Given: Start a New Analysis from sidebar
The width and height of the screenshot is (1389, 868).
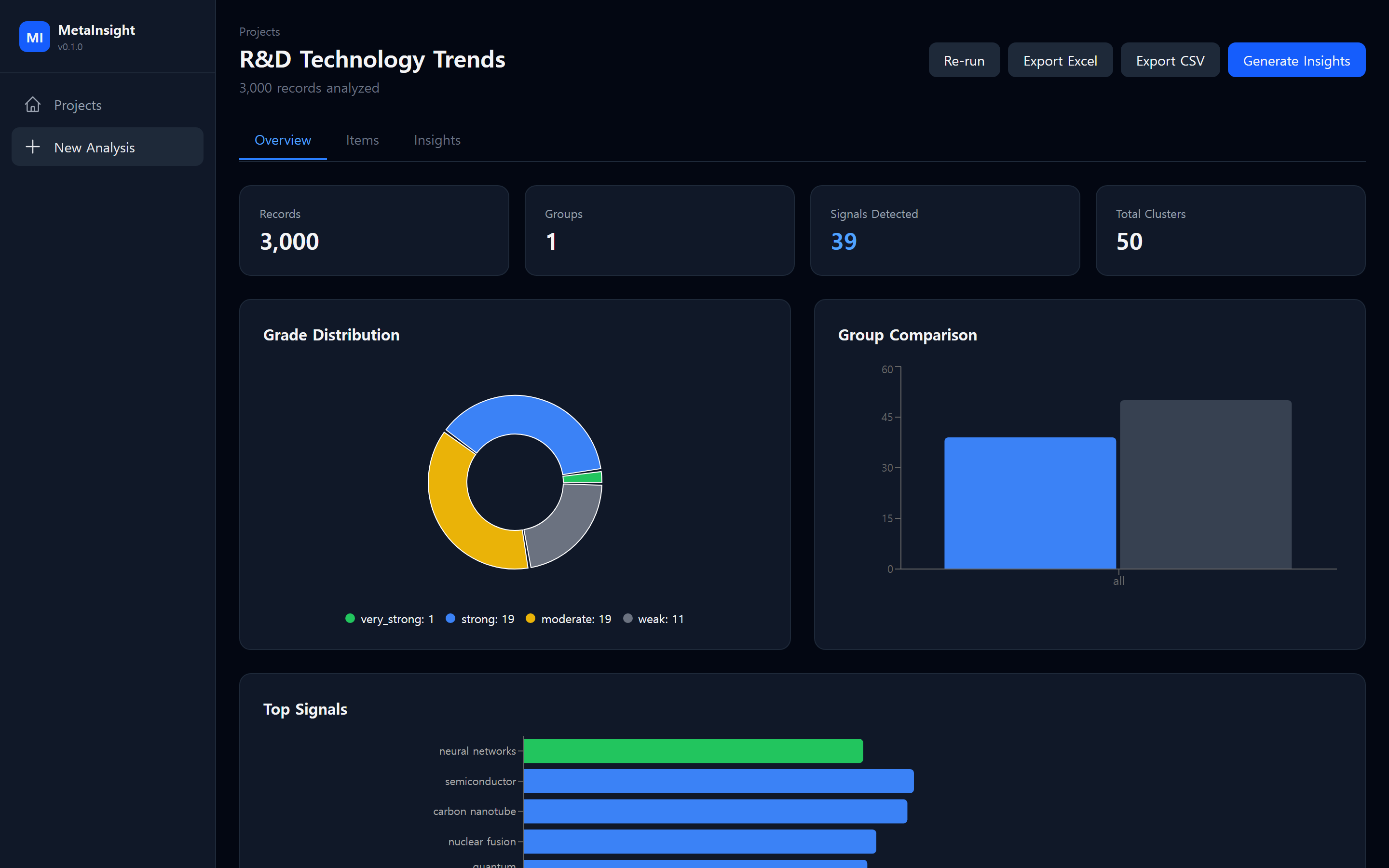Looking at the screenshot, I should 108,147.
